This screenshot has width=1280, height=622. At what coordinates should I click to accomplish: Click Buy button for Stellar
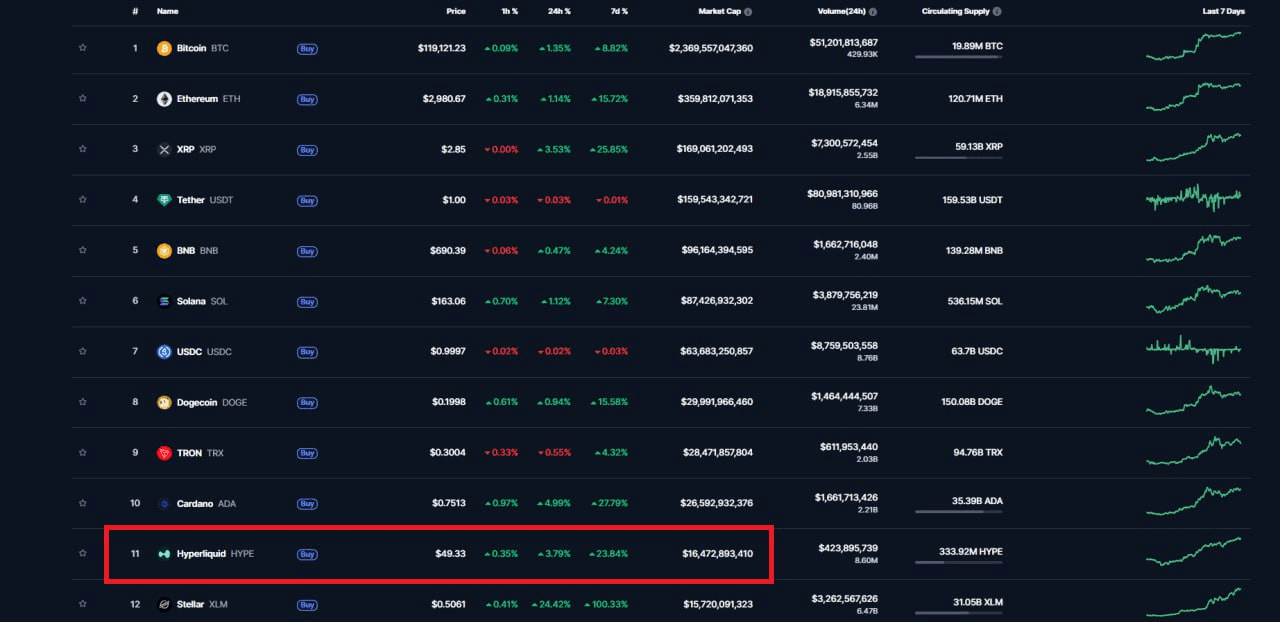[307, 604]
